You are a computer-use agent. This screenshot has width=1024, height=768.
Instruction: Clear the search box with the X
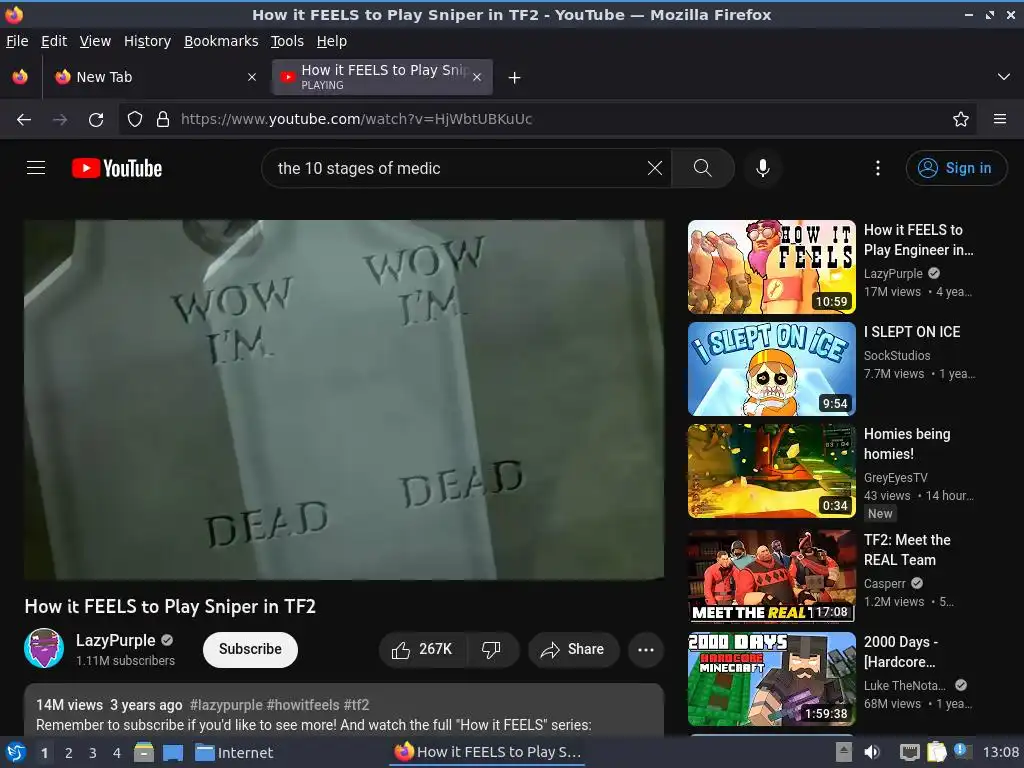pyautogui.click(x=654, y=168)
